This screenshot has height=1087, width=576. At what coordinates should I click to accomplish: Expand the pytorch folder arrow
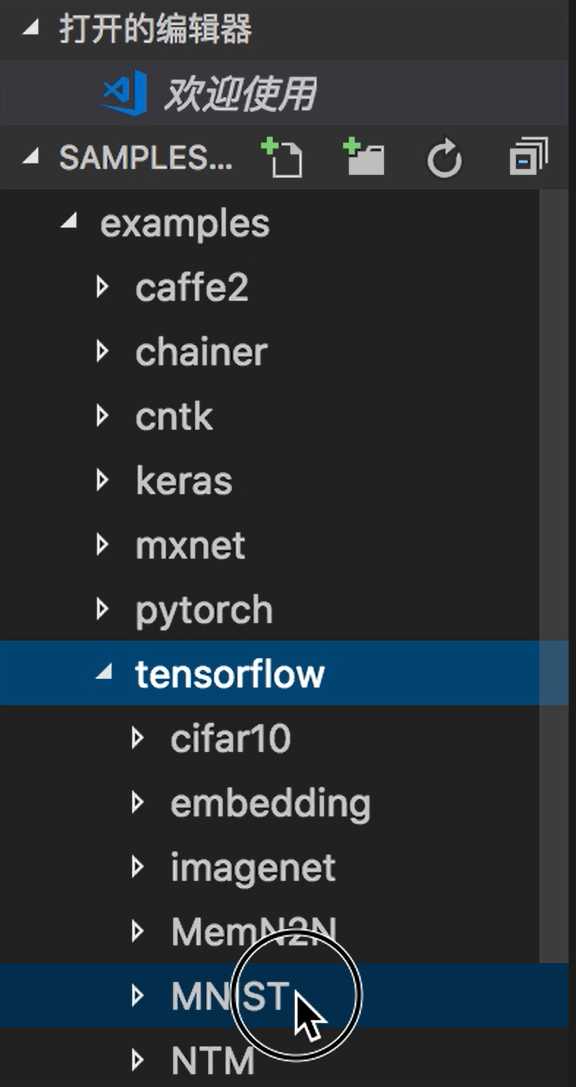click(x=103, y=609)
